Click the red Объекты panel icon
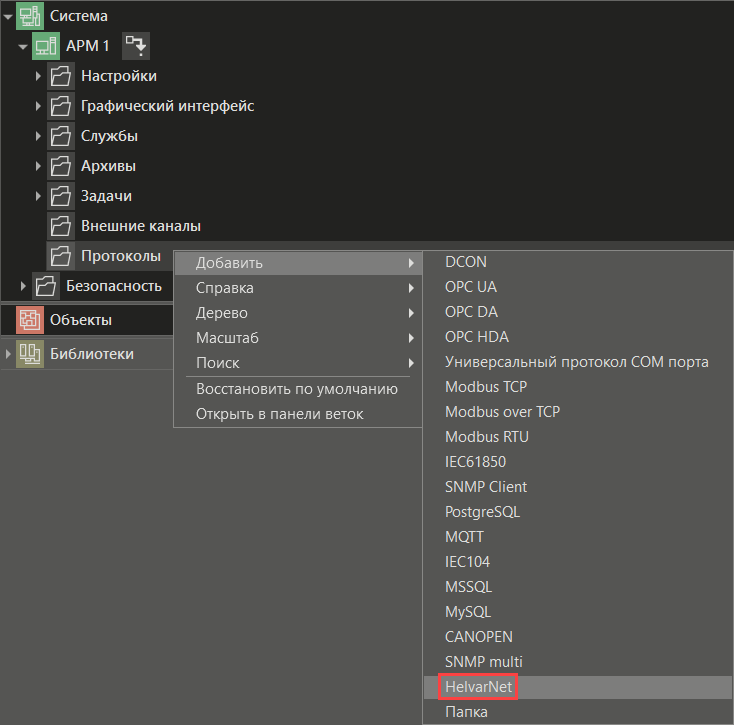This screenshot has height=725, width=734. coord(30,320)
